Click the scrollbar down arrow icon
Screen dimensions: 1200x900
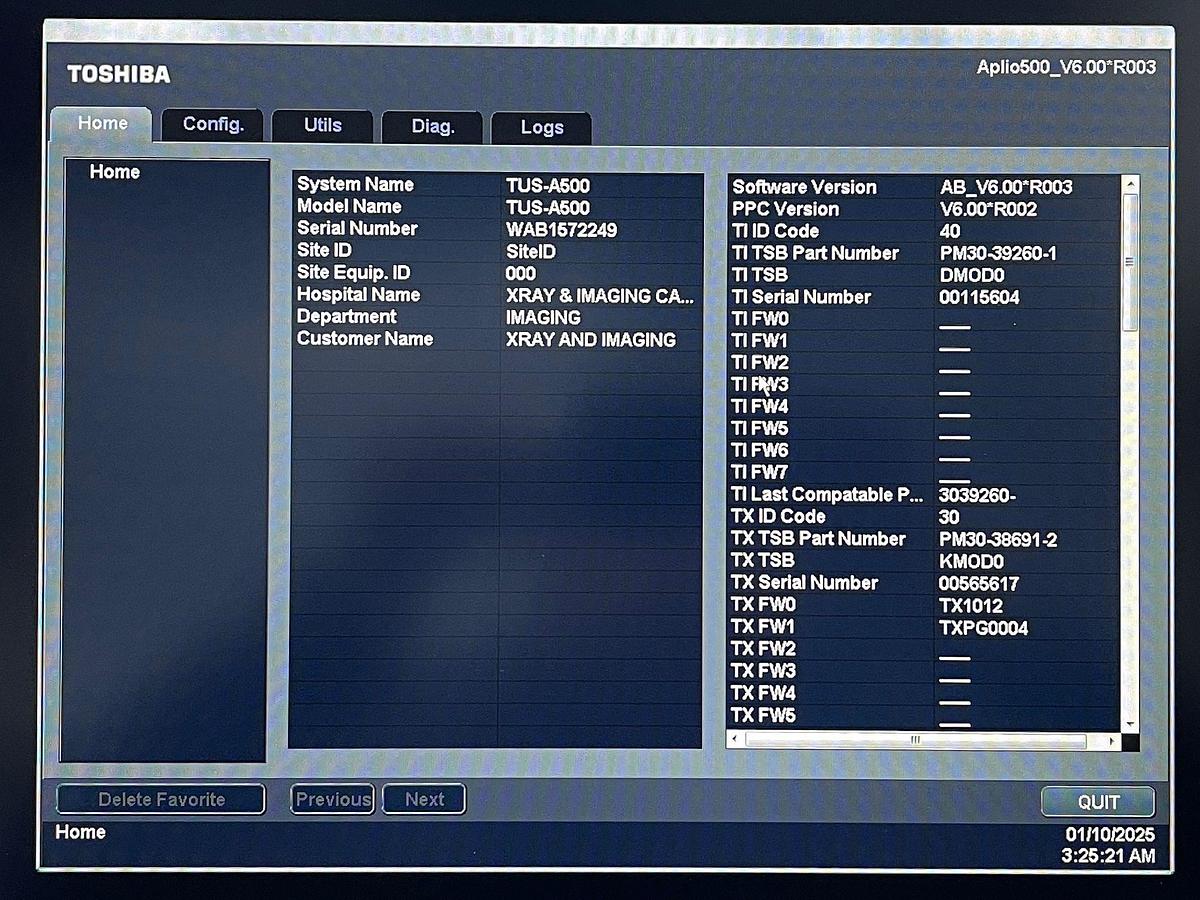(1131, 722)
